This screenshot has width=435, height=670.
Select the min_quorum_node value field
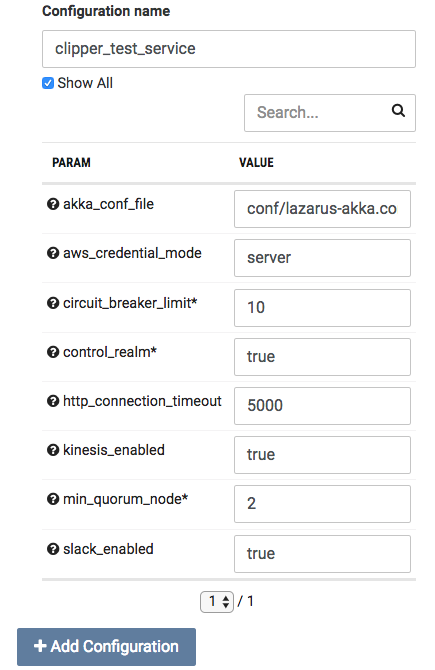click(x=322, y=504)
